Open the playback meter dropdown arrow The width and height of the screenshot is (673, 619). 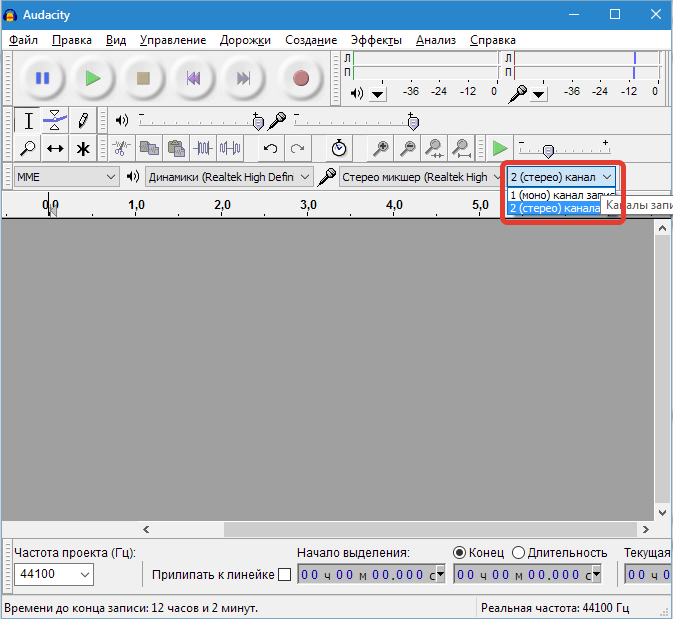(x=378, y=94)
